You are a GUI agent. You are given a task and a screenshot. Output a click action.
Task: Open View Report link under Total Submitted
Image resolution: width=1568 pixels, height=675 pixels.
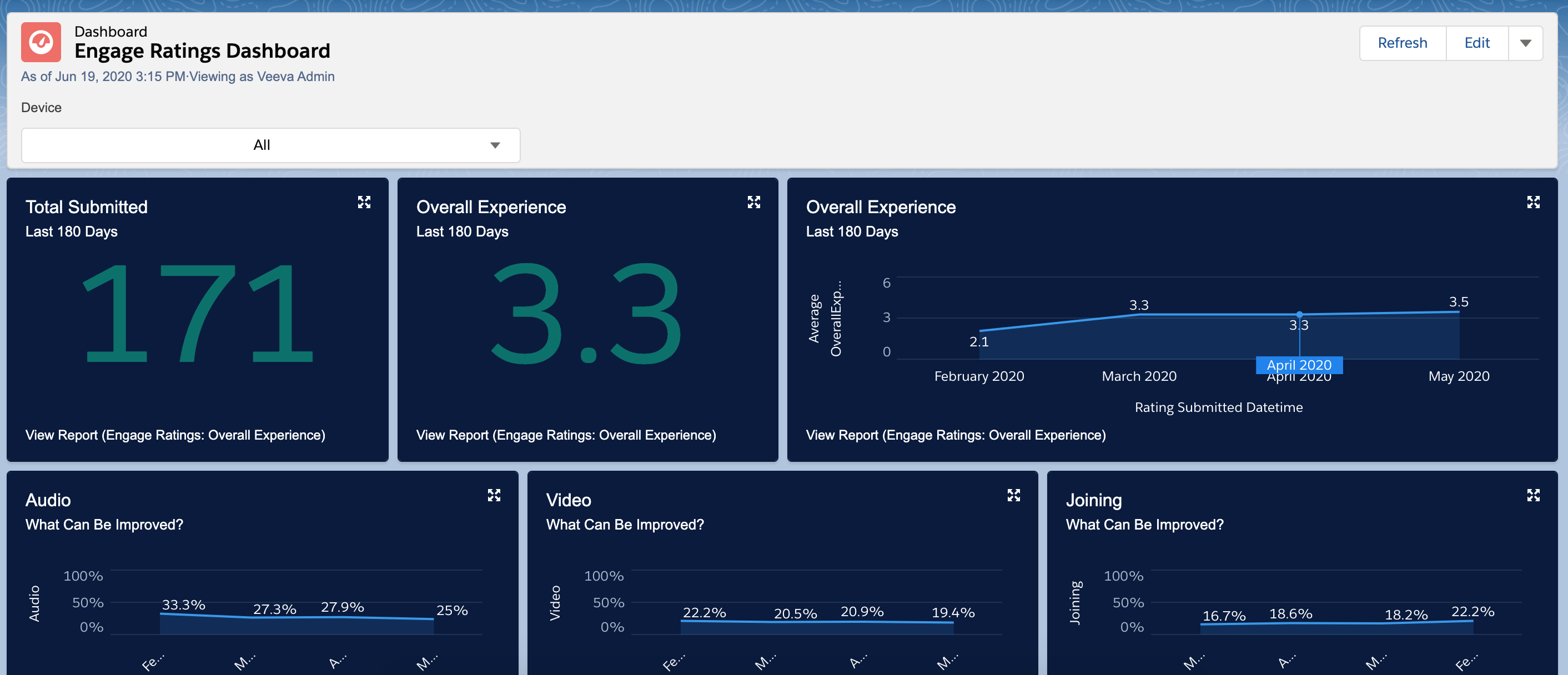[x=175, y=435]
